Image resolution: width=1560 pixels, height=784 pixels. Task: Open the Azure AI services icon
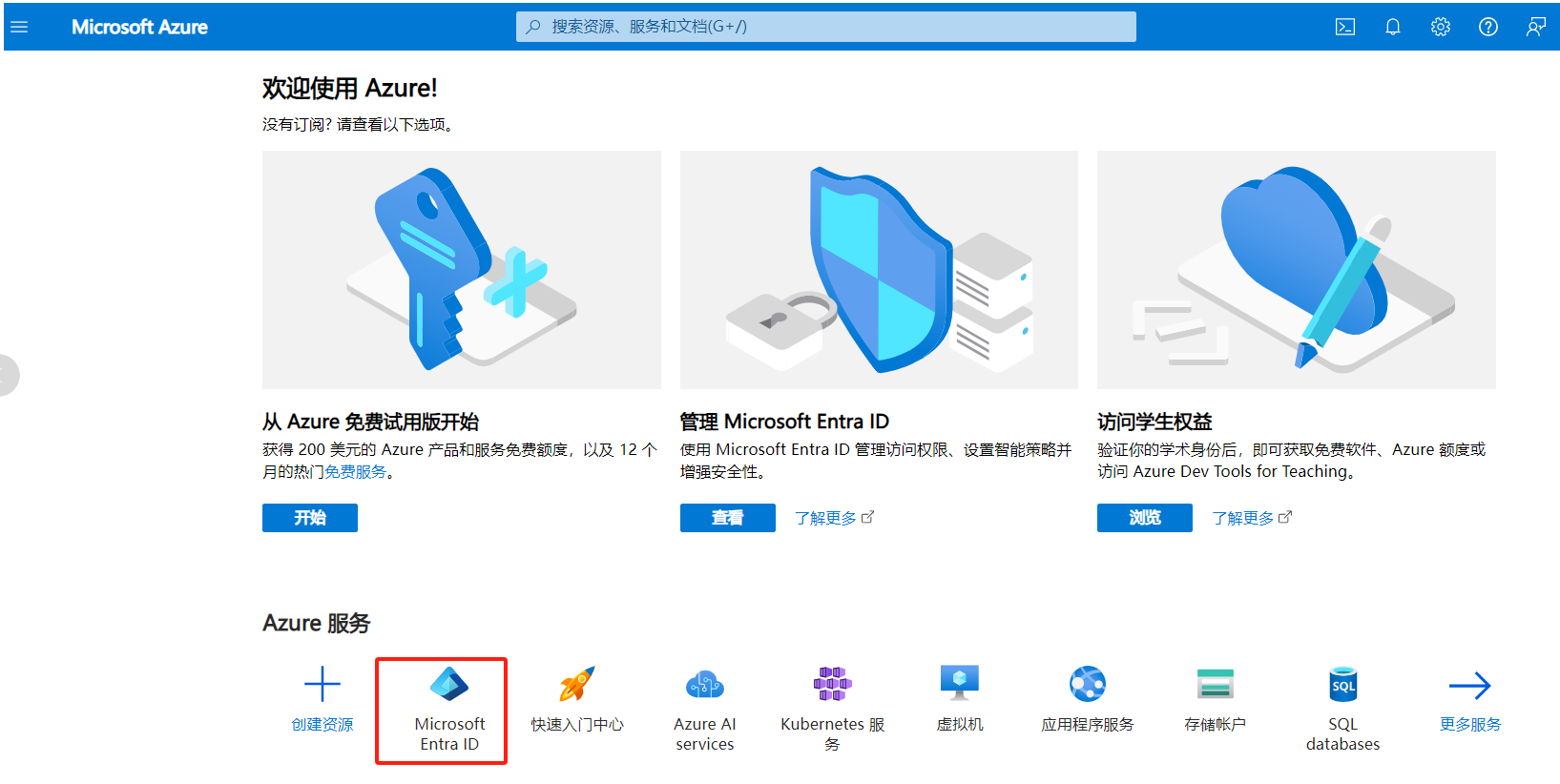click(x=705, y=684)
